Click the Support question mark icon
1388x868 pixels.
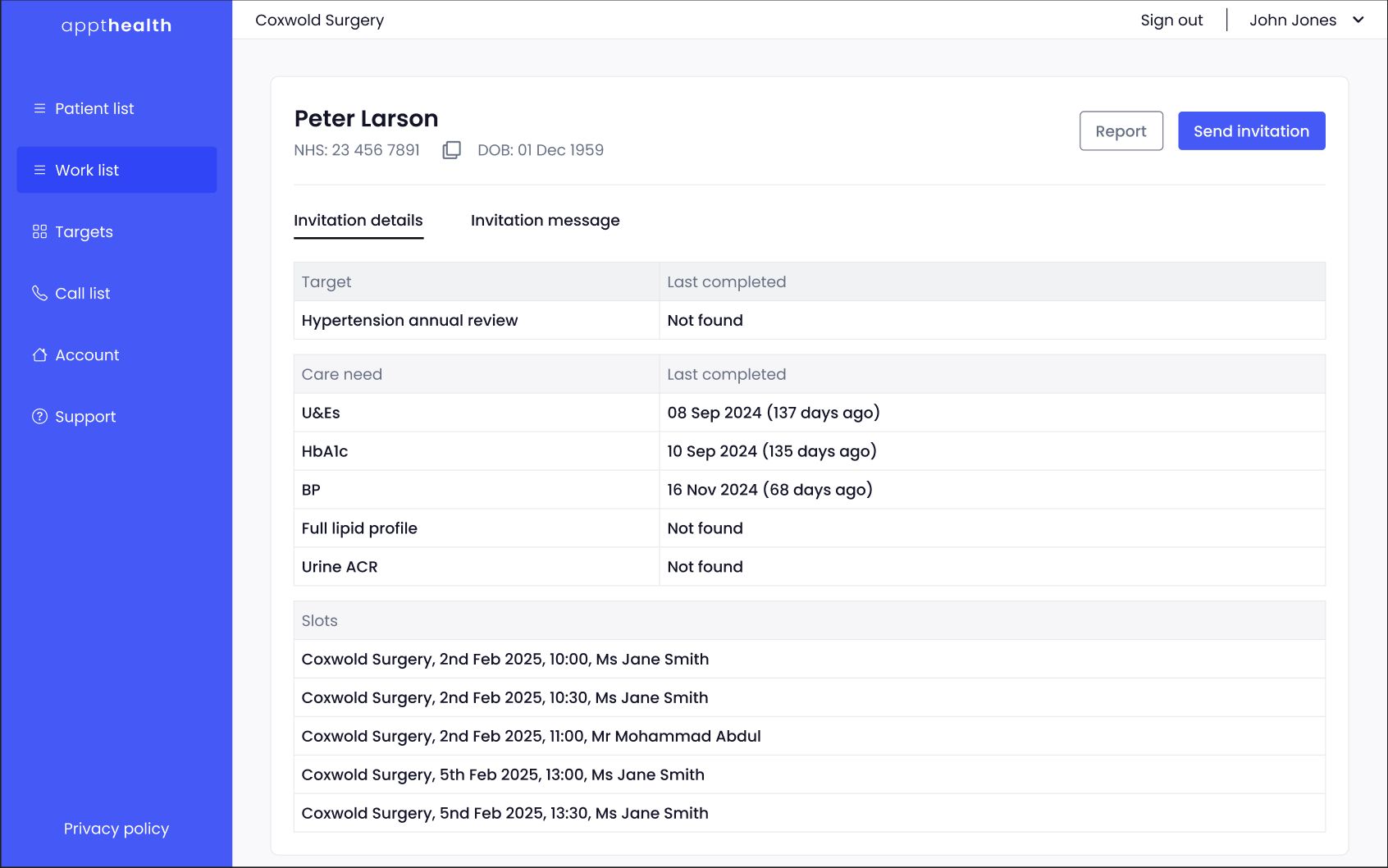[39, 416]
